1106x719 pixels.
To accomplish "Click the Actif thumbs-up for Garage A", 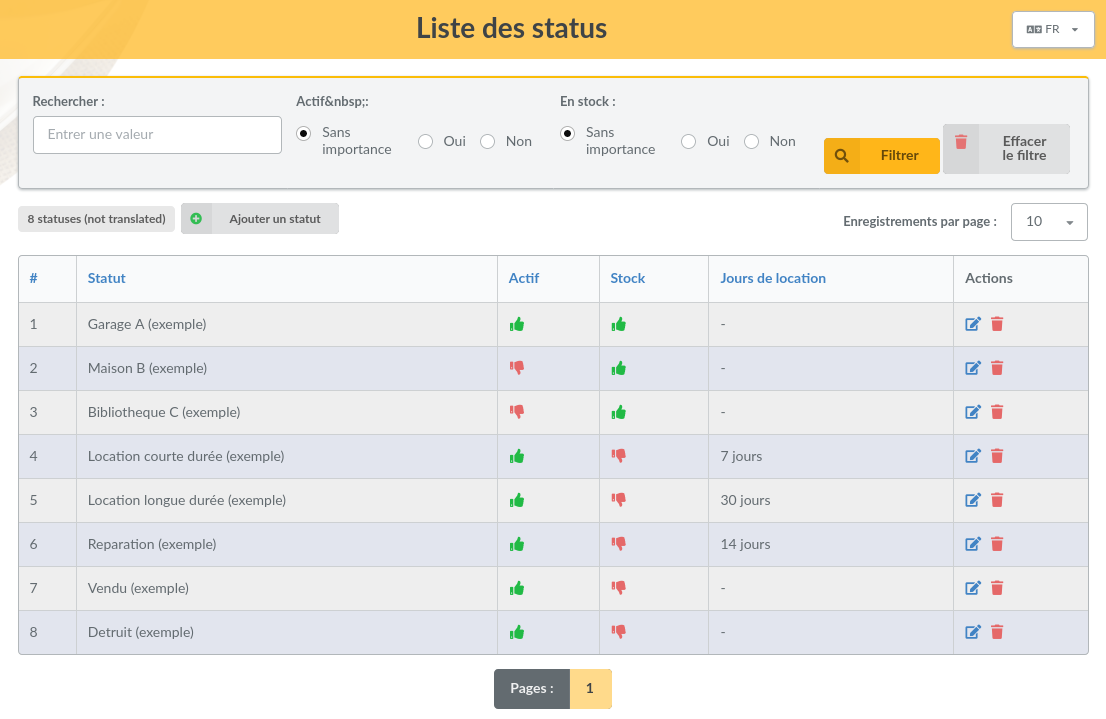I will pos(517,325).
